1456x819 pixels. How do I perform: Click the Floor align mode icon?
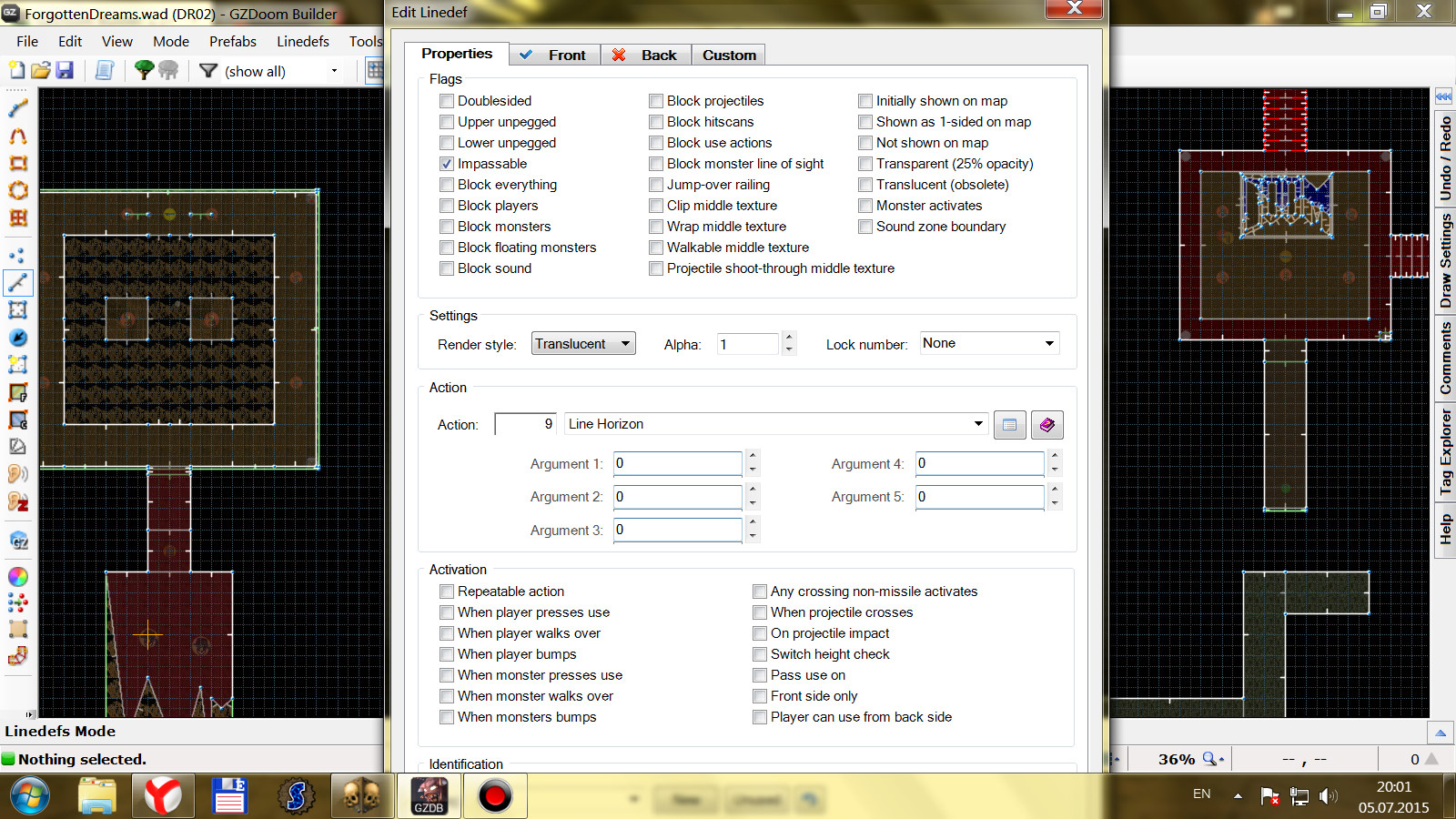[x=17, y=393]
